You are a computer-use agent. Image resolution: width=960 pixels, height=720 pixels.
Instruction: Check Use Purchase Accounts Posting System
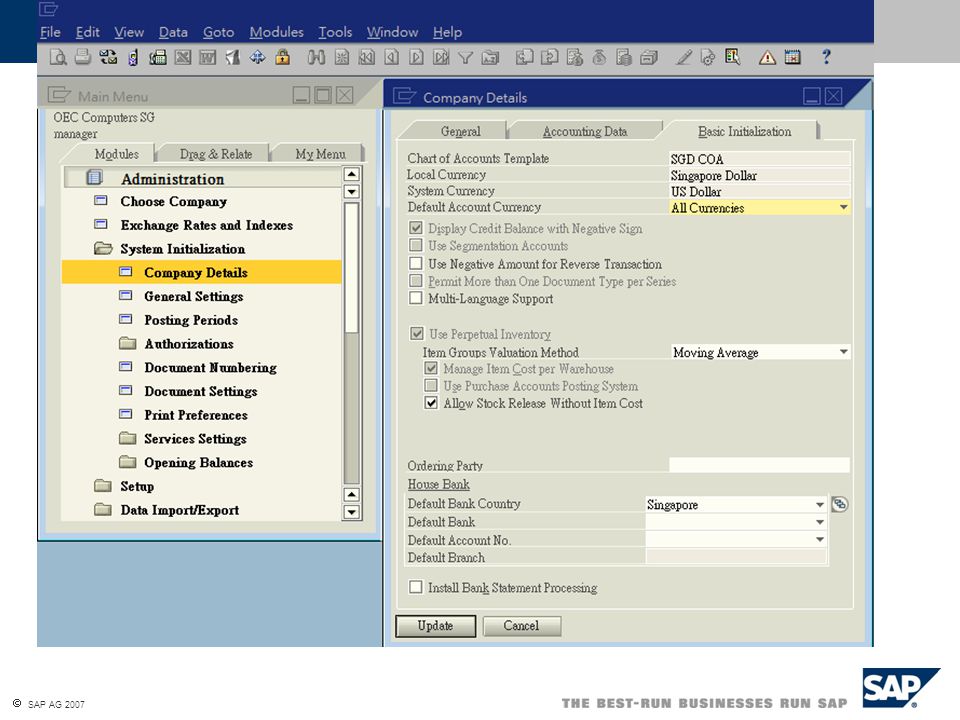click(x=431, y=386)
